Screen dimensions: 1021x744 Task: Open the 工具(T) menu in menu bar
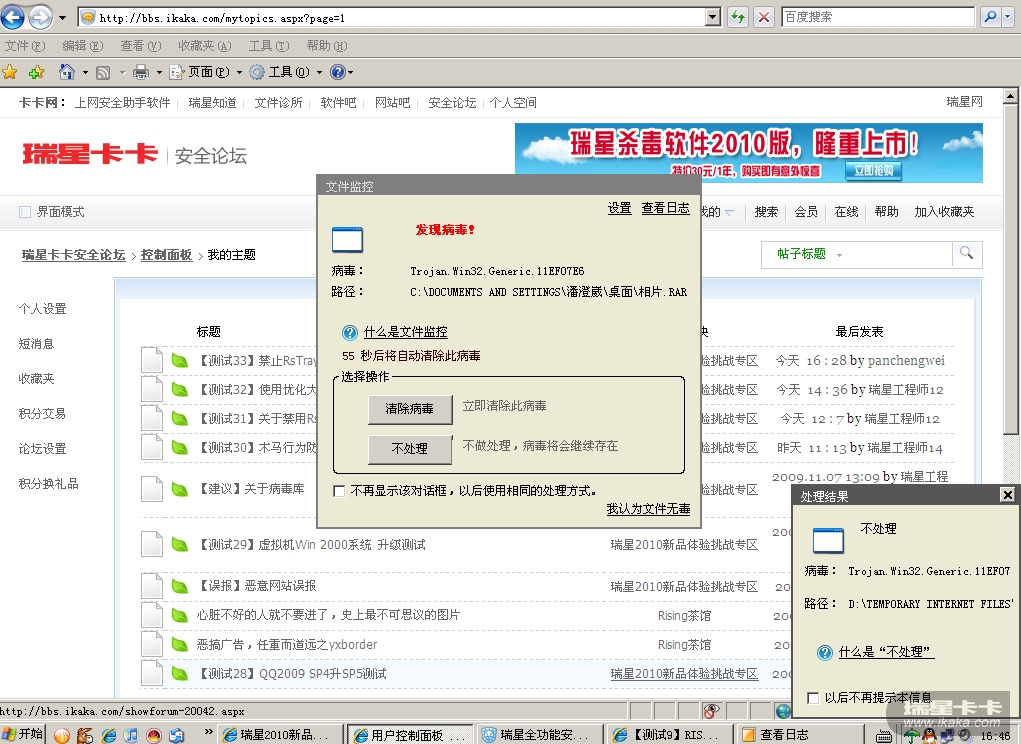pyautogui.click(x=268, y=46)
